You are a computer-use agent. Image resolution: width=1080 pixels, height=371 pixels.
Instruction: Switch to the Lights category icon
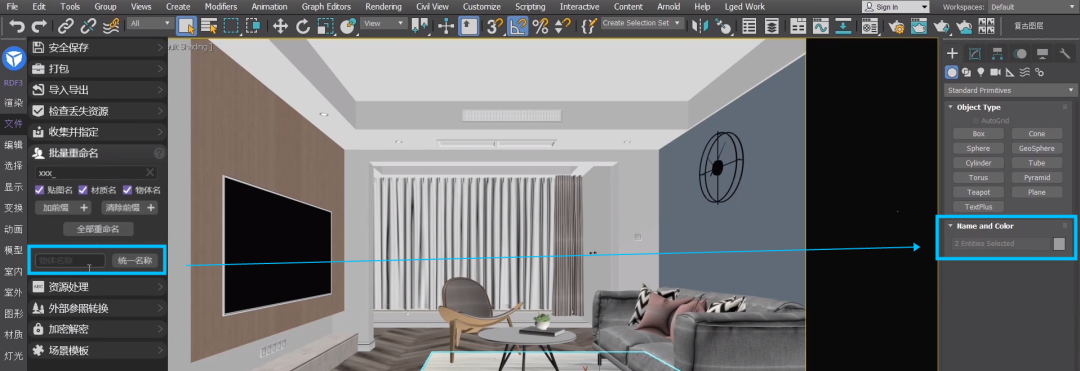980,72
